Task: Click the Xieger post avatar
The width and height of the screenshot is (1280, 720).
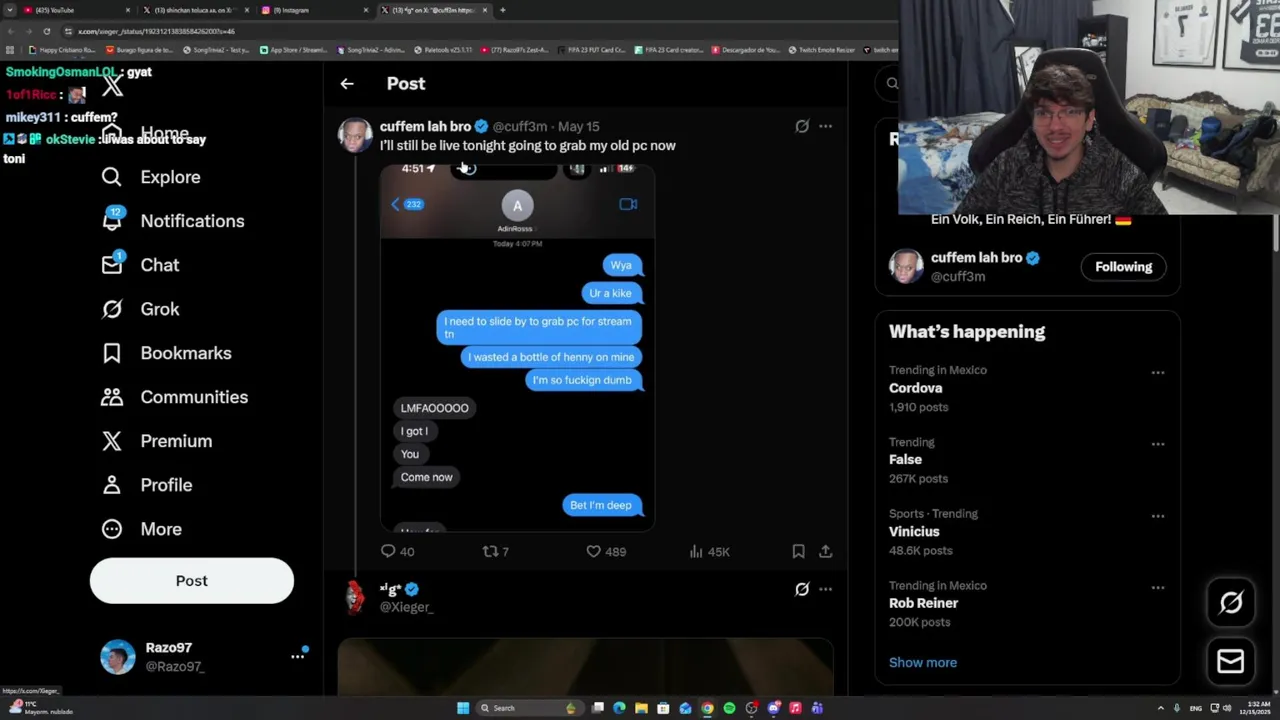Action: pyautogui.click(x=355, y=597)
